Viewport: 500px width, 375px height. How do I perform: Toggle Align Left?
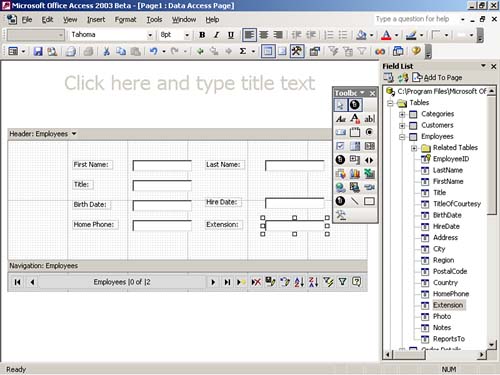[x=249, y=35]
